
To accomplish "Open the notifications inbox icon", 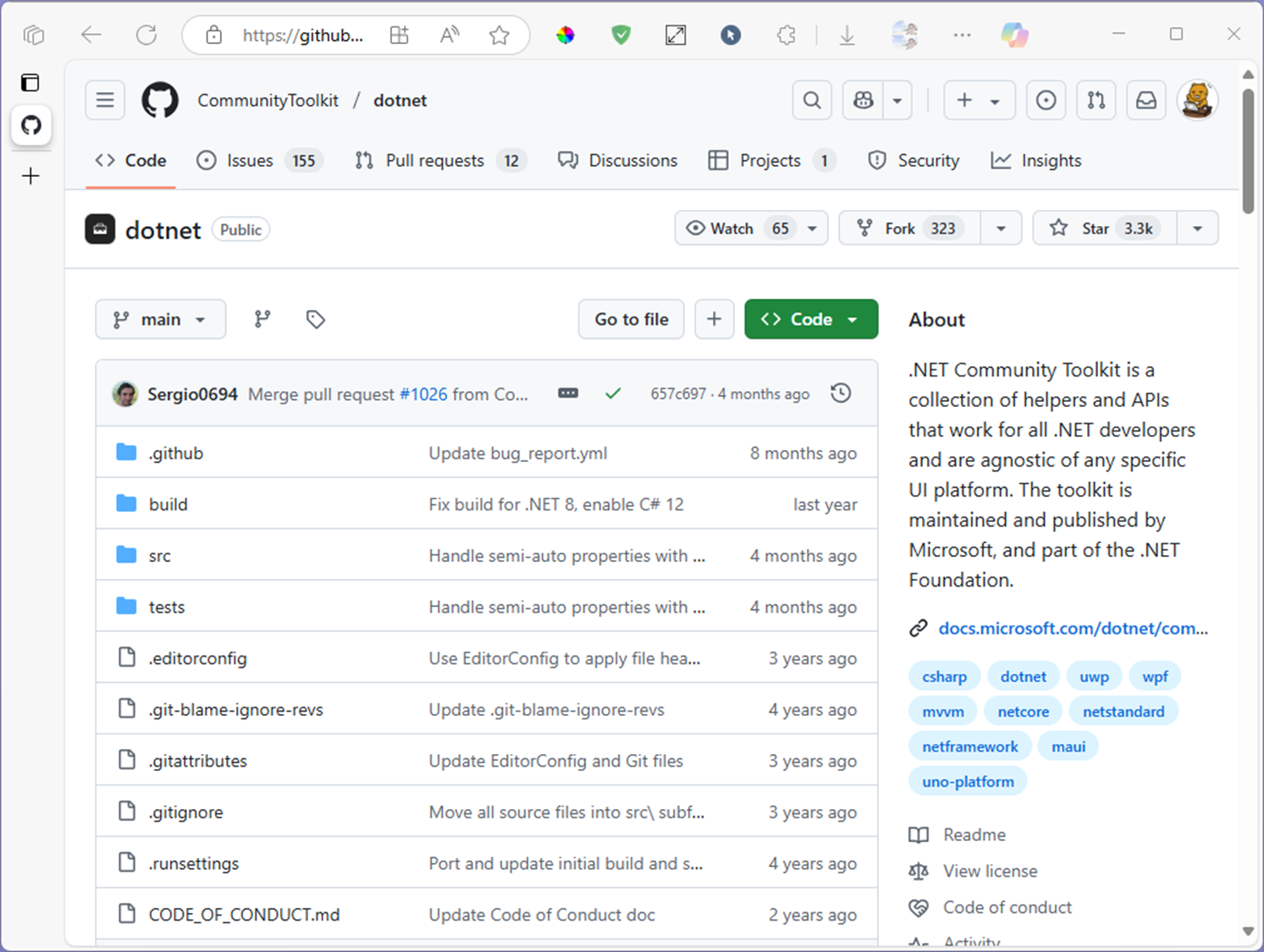I will coord(1146,101).
